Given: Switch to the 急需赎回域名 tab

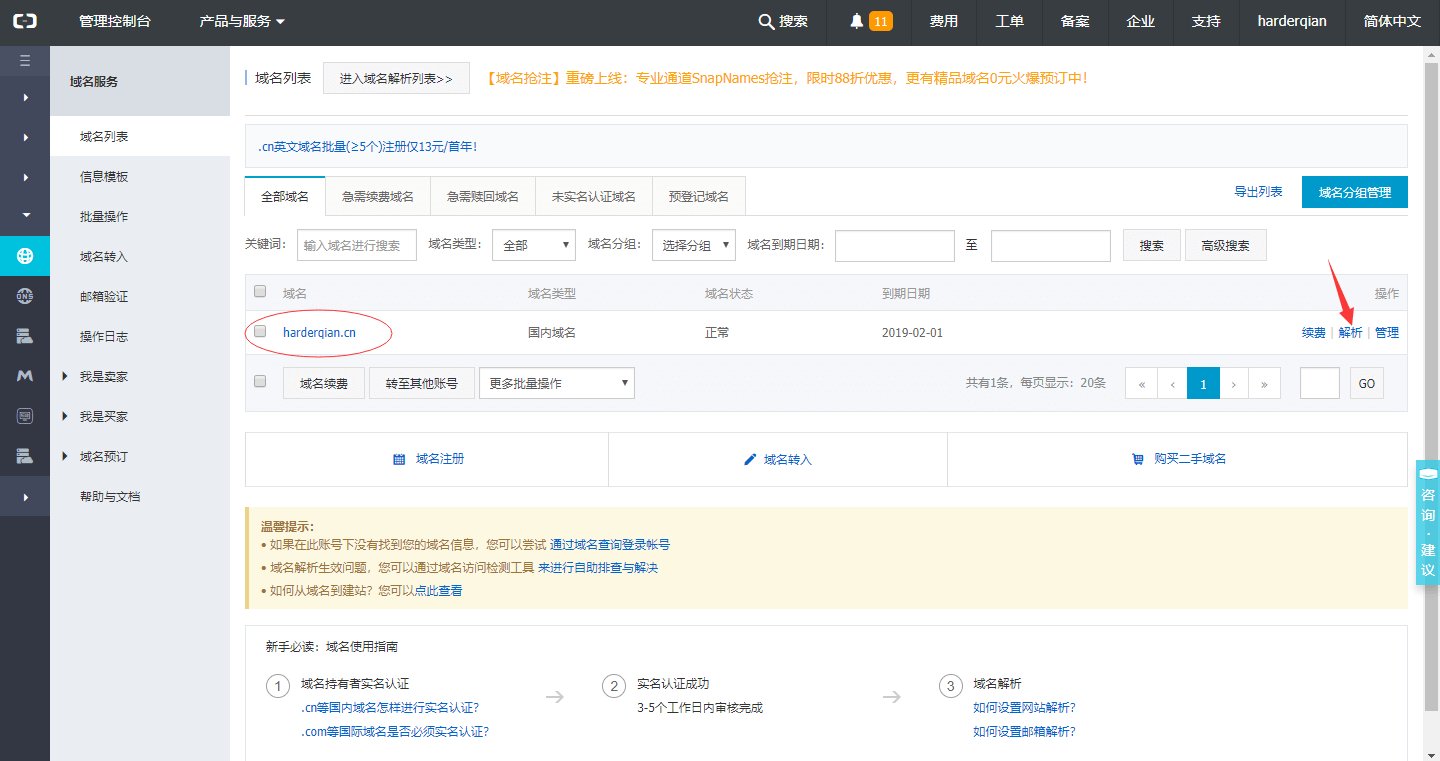Looking at the screenshot, I should click(x=483, y=196).
